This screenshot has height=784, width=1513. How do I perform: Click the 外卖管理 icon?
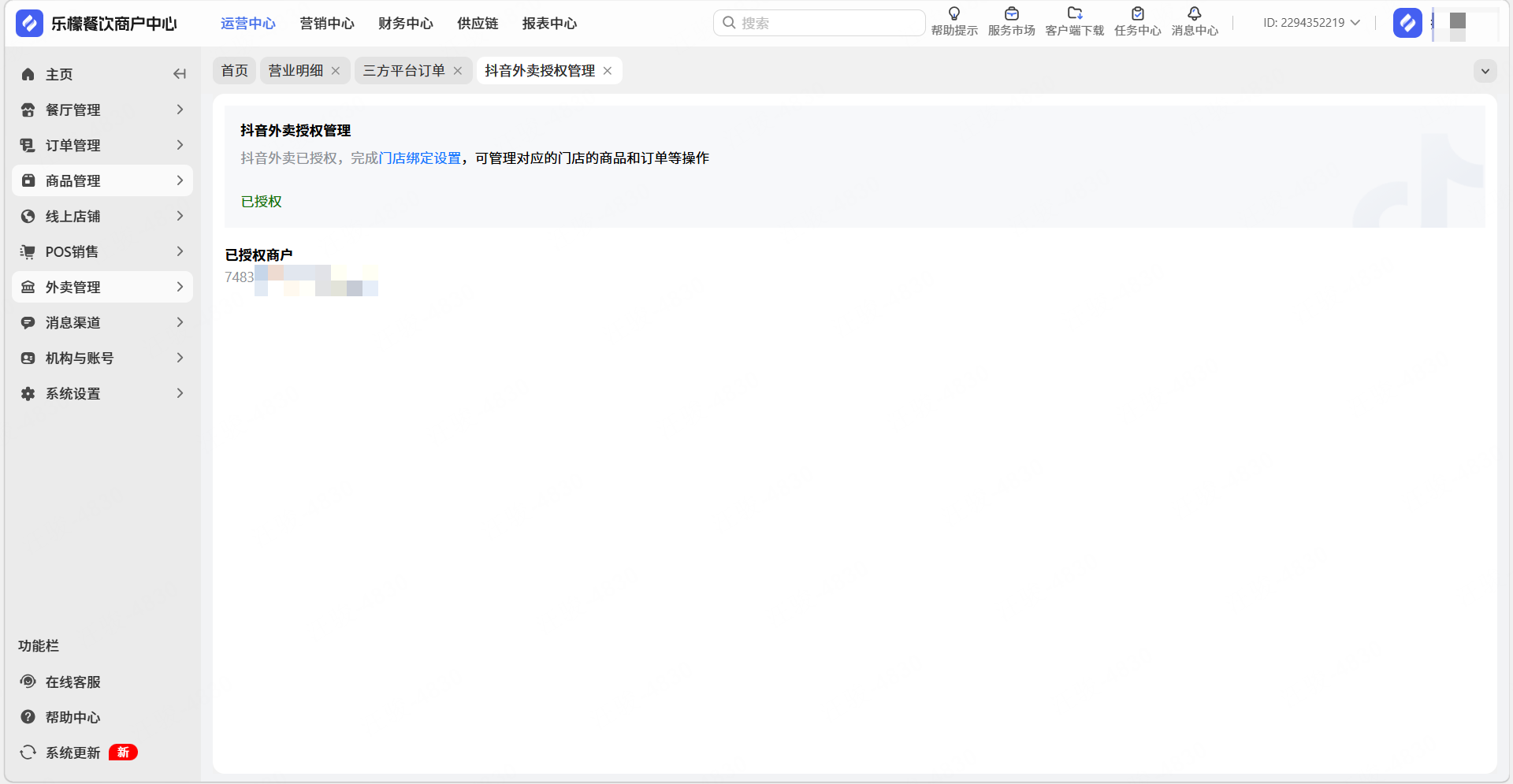(x=28, y=287)
